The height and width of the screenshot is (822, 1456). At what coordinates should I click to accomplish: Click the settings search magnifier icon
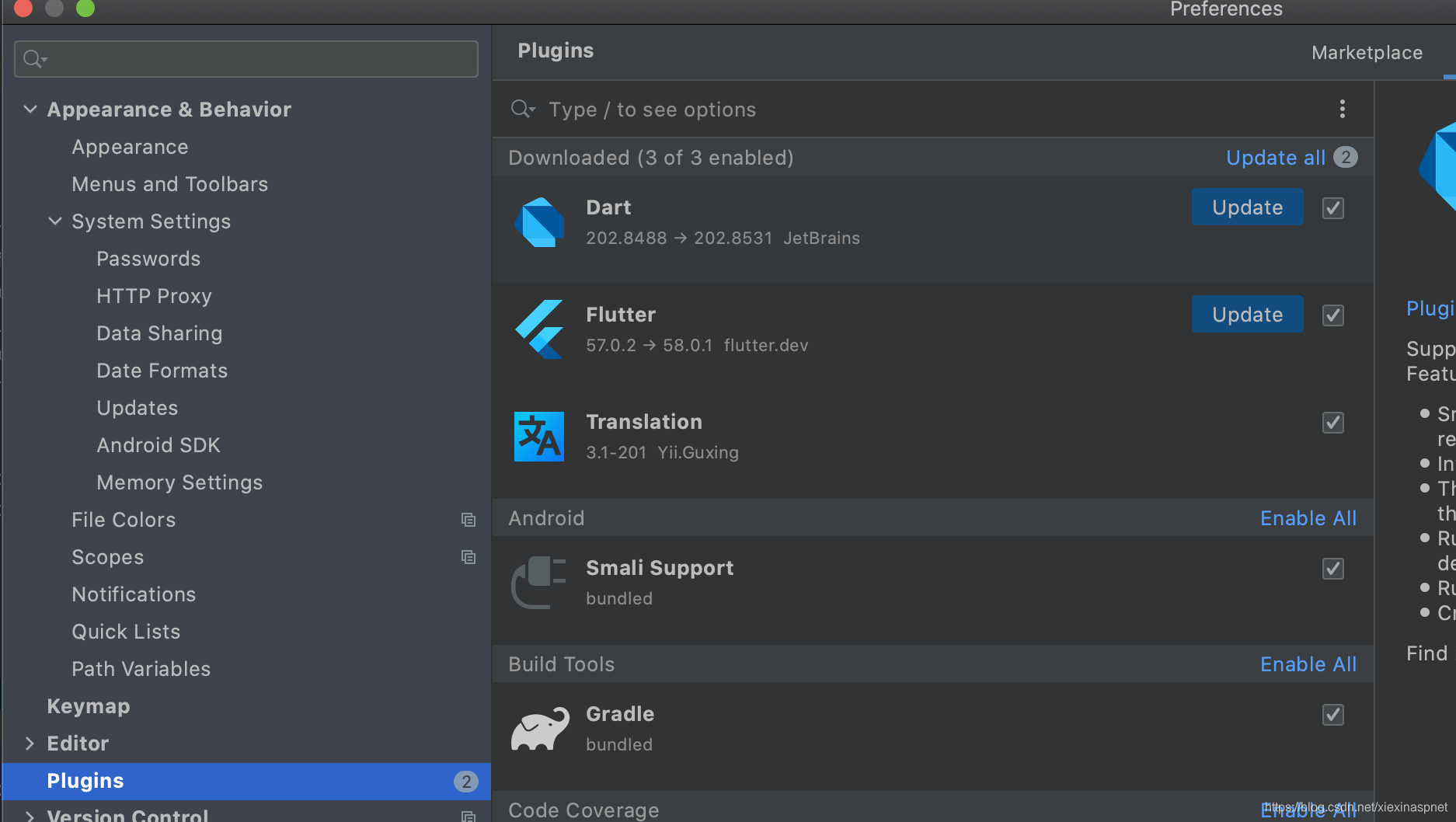click(35, 59)
